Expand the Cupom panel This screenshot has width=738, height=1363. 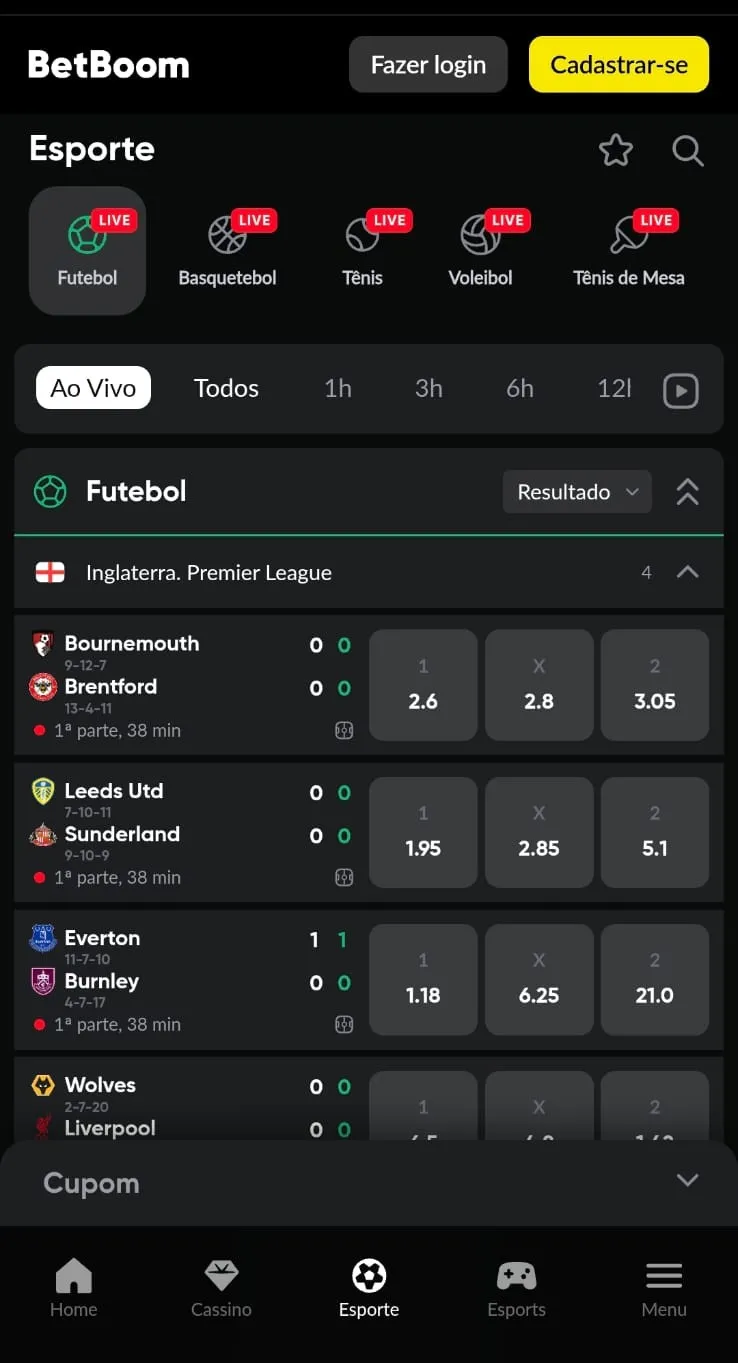[687, 1180]
